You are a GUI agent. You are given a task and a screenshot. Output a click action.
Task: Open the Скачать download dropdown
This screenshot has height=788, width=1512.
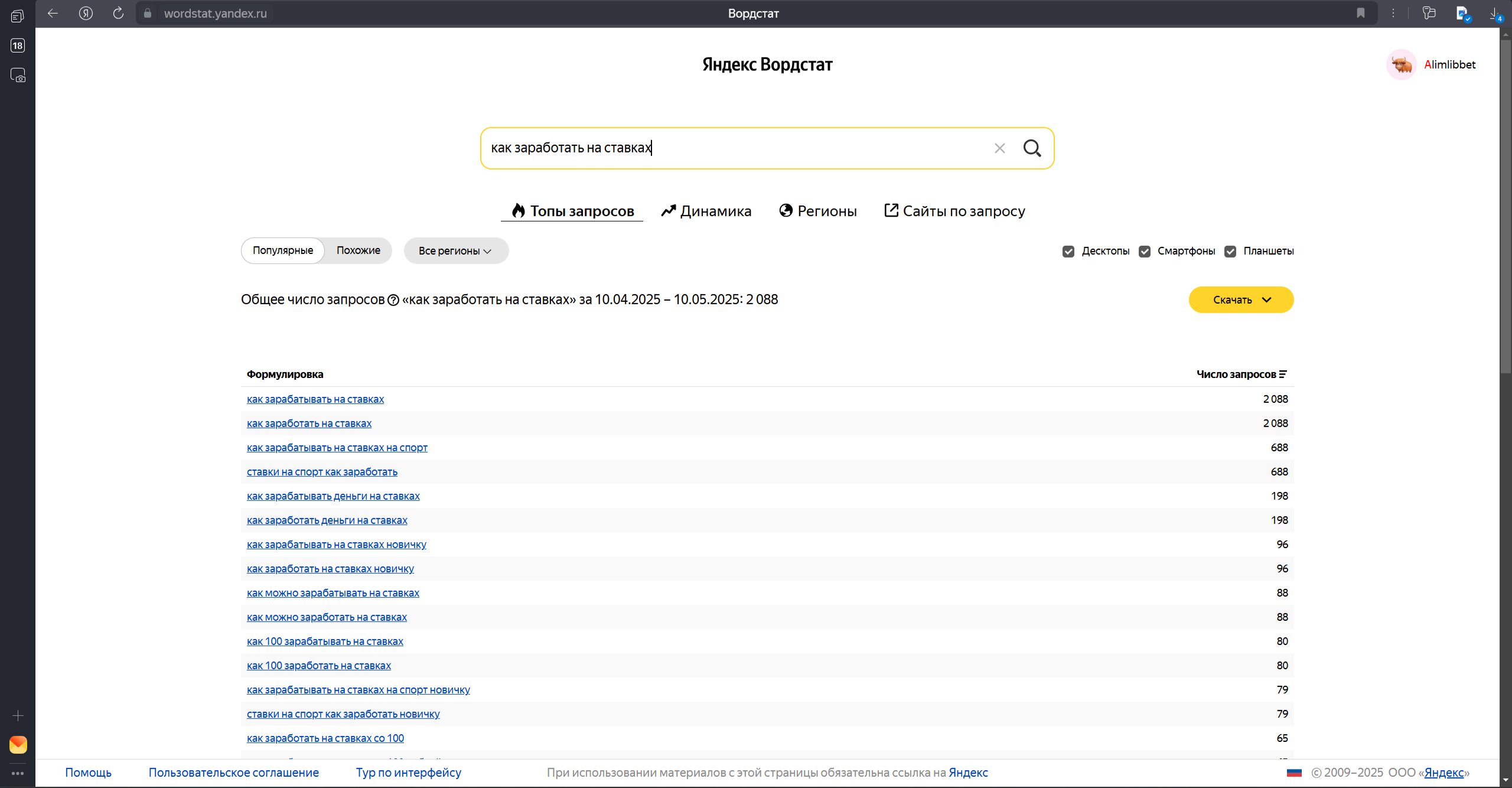(1241, 299)
